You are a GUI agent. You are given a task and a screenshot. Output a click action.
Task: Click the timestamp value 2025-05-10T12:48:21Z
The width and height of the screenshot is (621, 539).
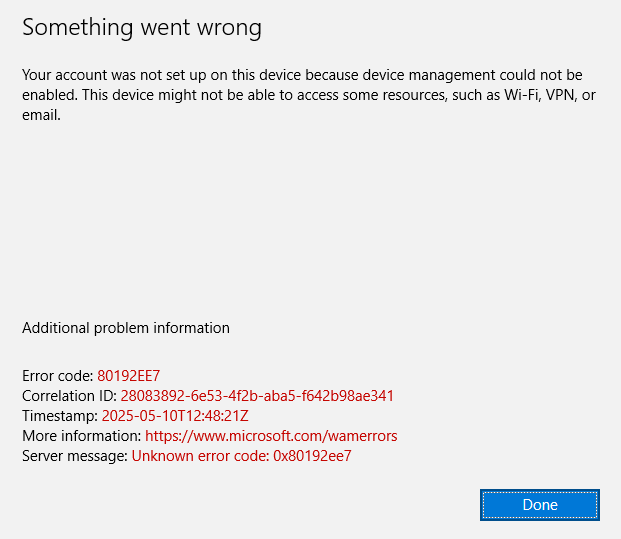(x=175, y=416)
